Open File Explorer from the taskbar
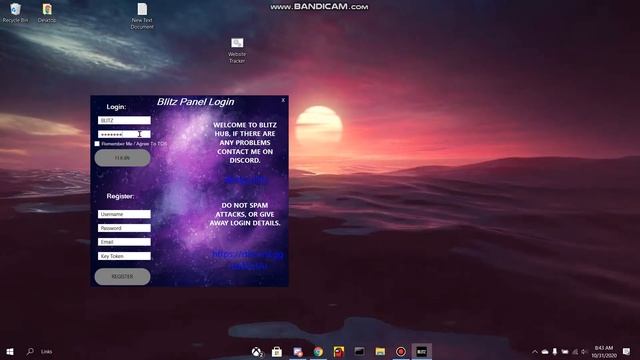Image resolution: width=640 pixels, height=360 pixels. click(380, 351)
